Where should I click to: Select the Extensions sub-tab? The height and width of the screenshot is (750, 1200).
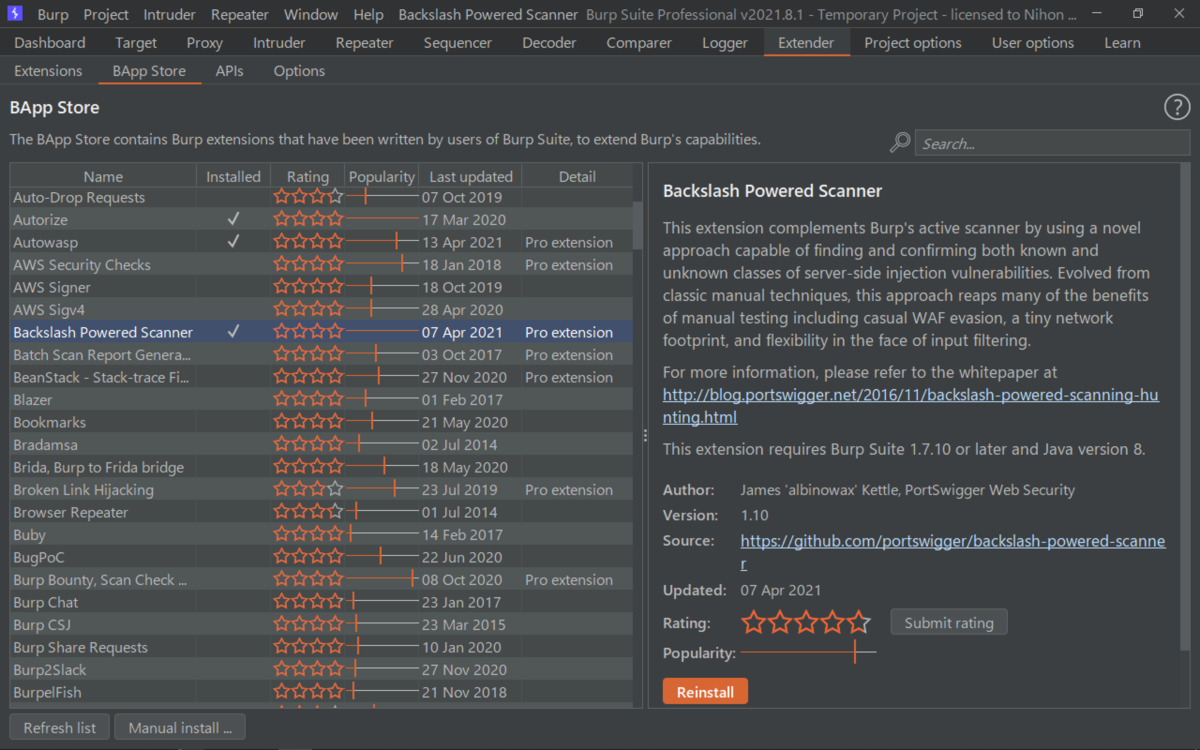(x=48, y=71)
